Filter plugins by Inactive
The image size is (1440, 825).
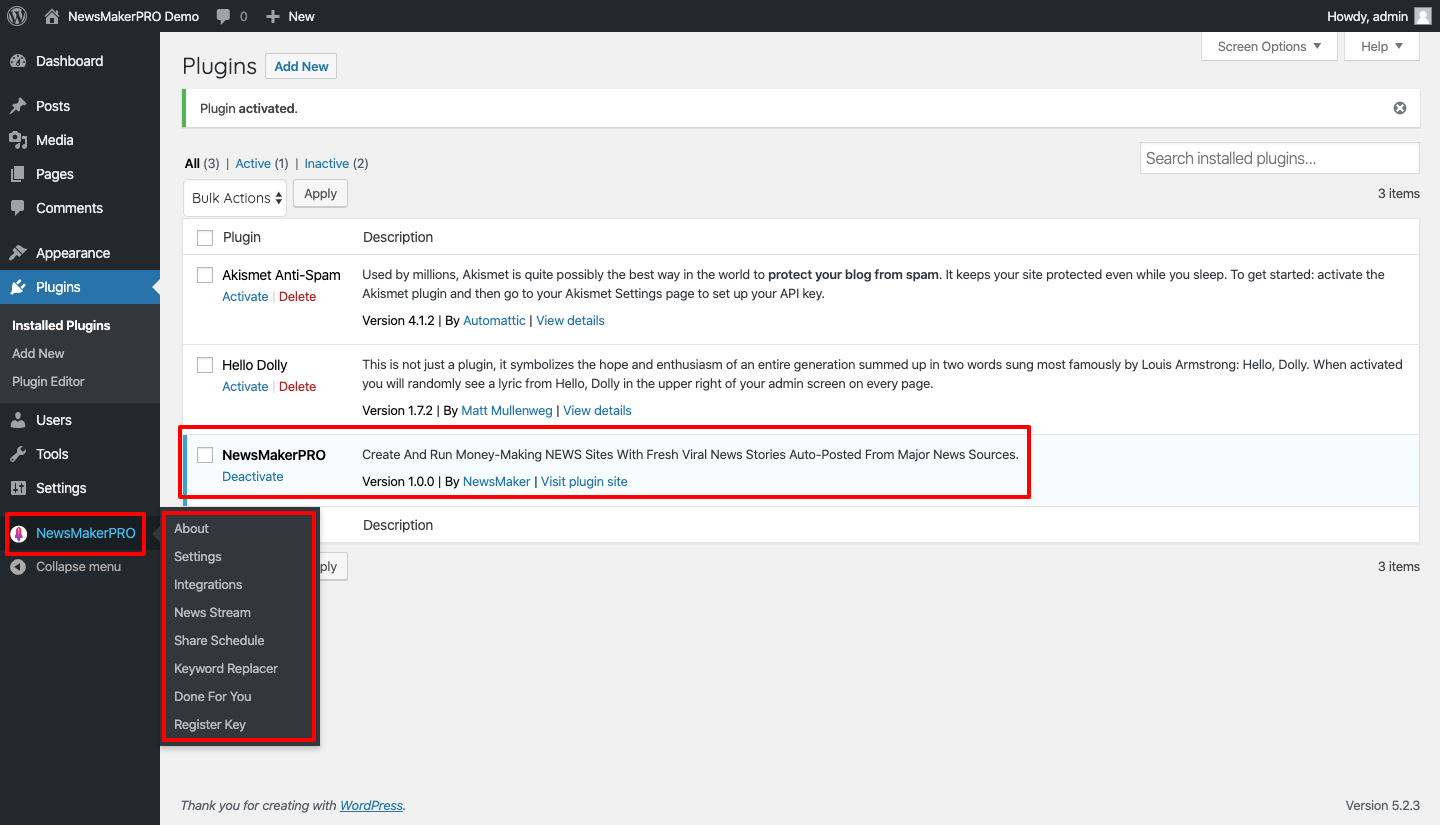tap(327, 164)
